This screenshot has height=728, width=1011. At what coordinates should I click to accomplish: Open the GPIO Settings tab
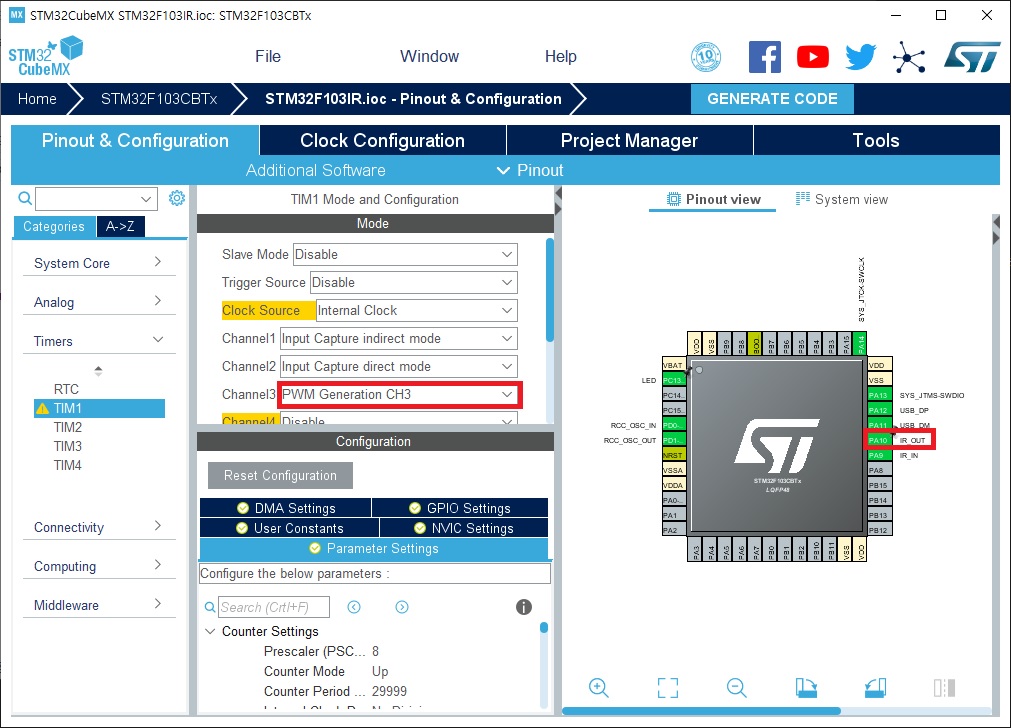[460, 508]
